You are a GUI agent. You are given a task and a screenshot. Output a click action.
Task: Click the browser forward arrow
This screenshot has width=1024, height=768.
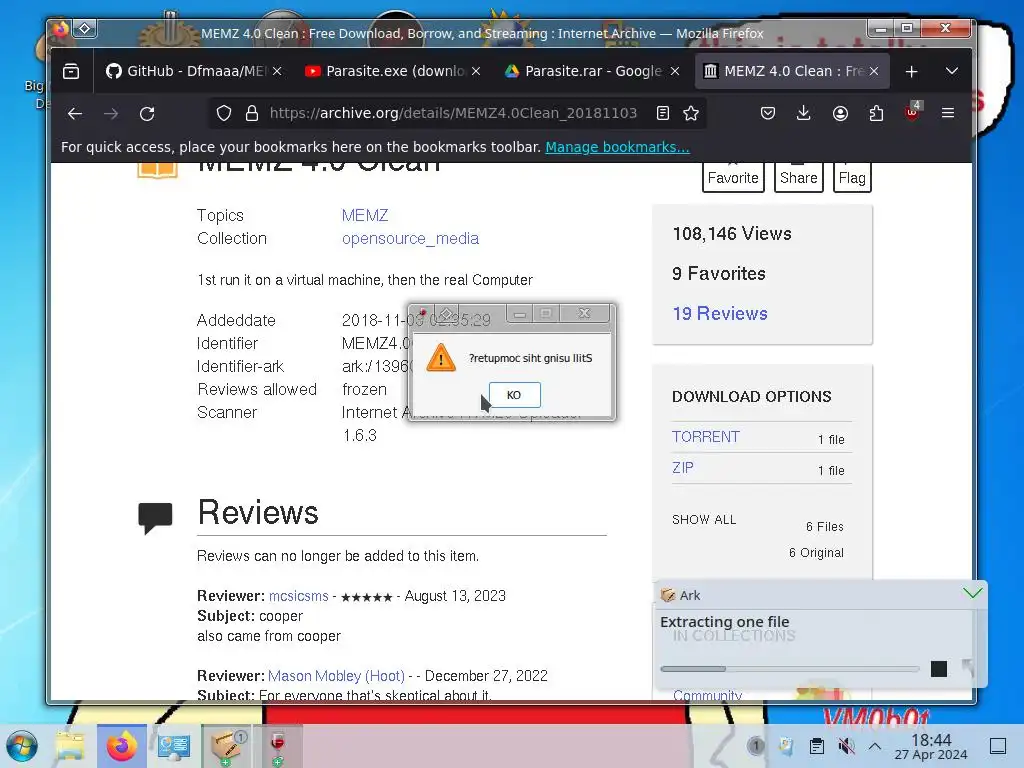click(111, 114)
